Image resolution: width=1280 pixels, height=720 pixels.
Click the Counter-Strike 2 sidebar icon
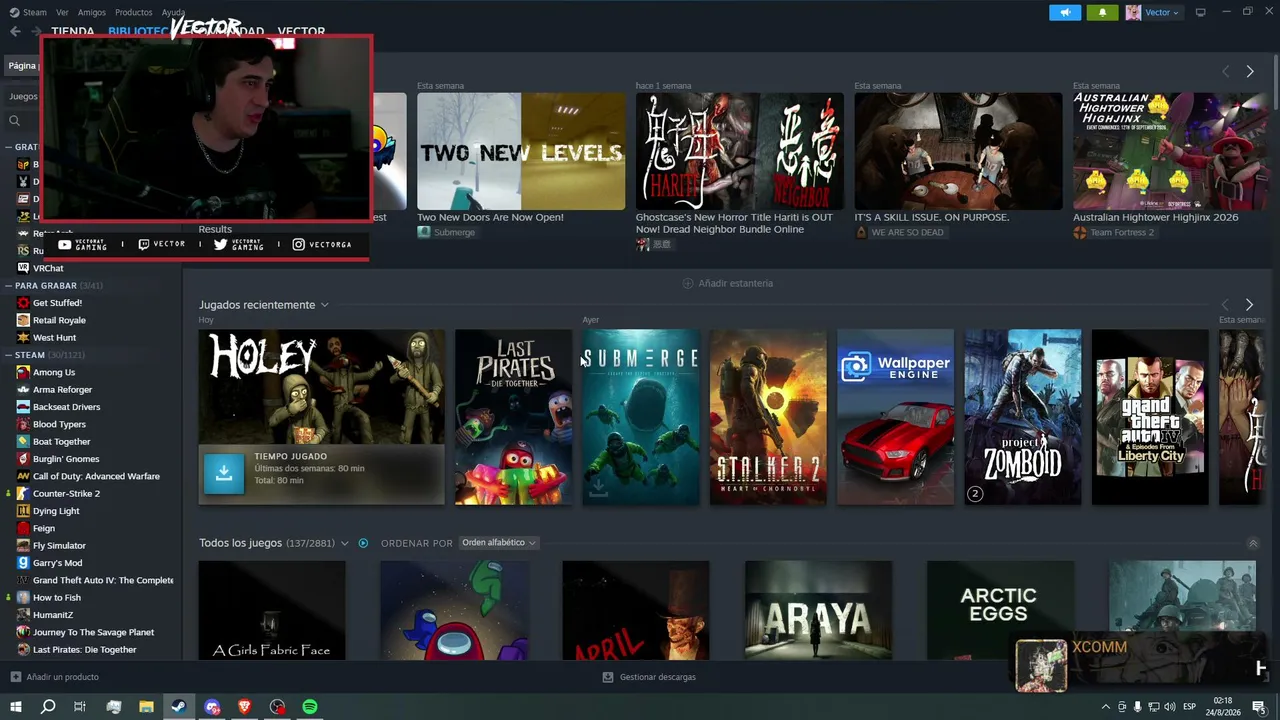[x=23, y=493]
